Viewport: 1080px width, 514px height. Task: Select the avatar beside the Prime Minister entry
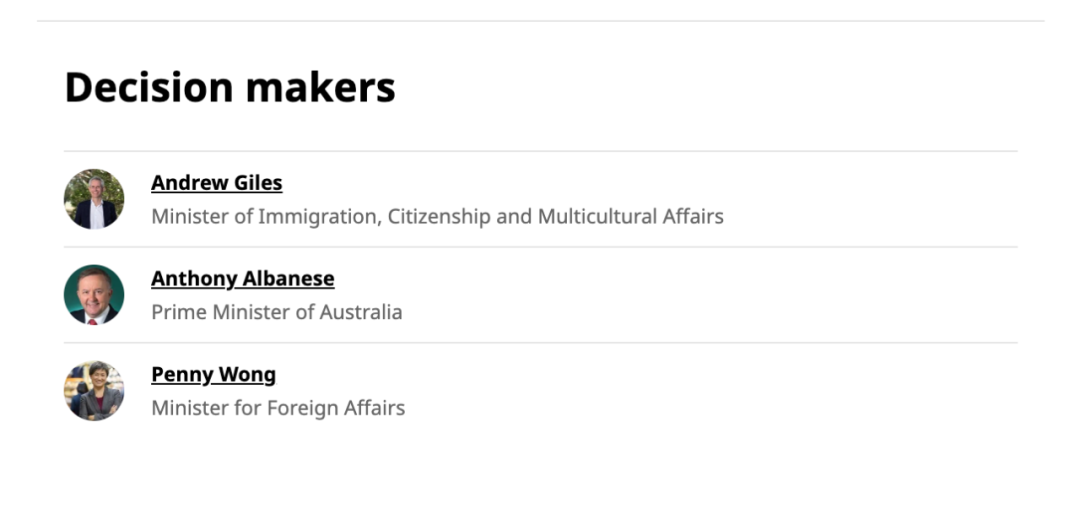click(x=94, y=295)
